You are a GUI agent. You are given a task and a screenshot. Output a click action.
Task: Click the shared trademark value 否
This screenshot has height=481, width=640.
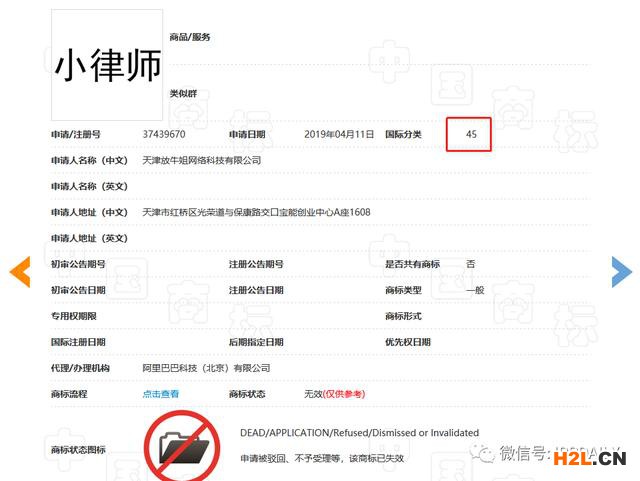(x=470, y=264)
